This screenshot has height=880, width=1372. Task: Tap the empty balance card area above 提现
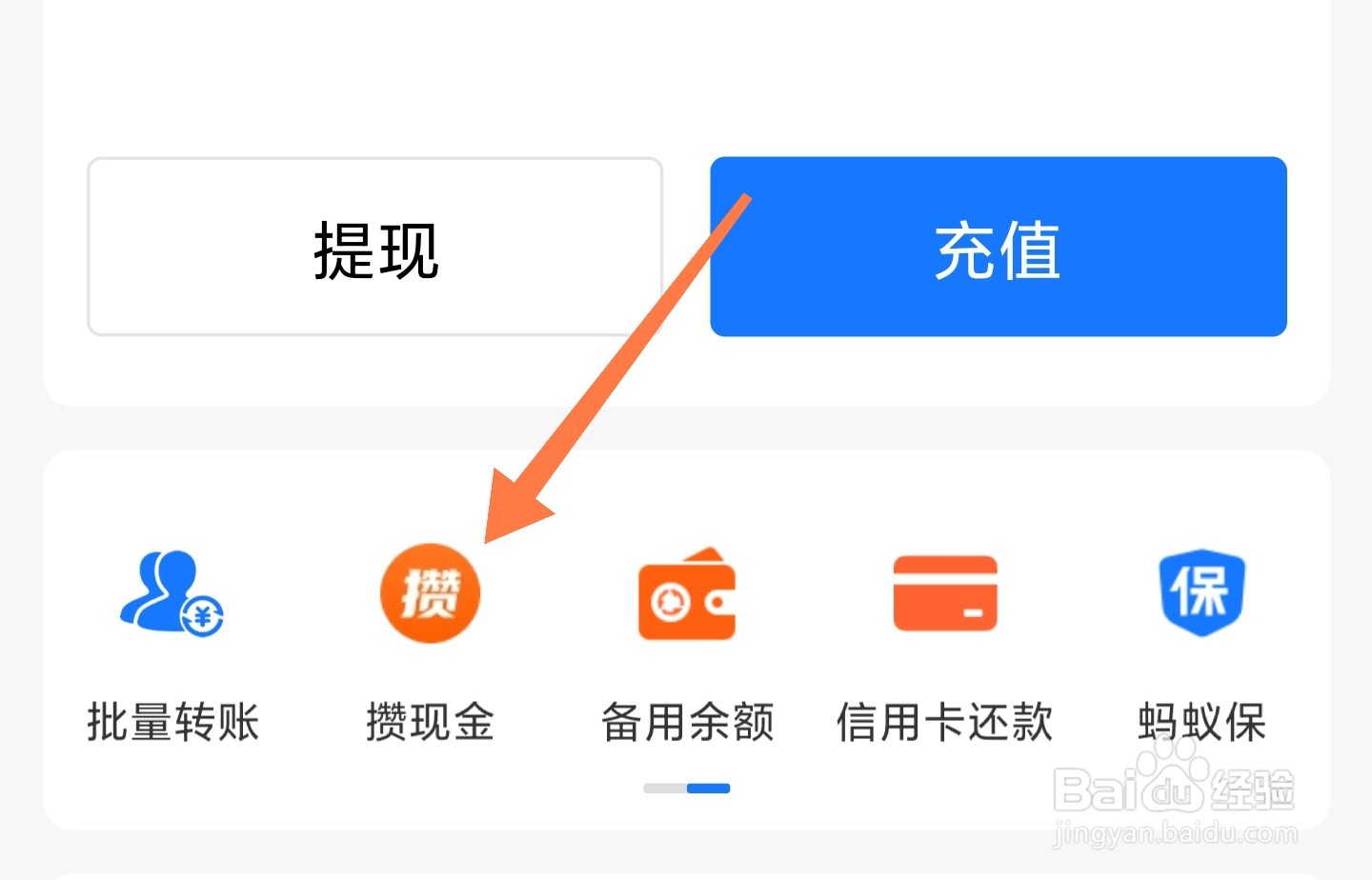[686, 76]
